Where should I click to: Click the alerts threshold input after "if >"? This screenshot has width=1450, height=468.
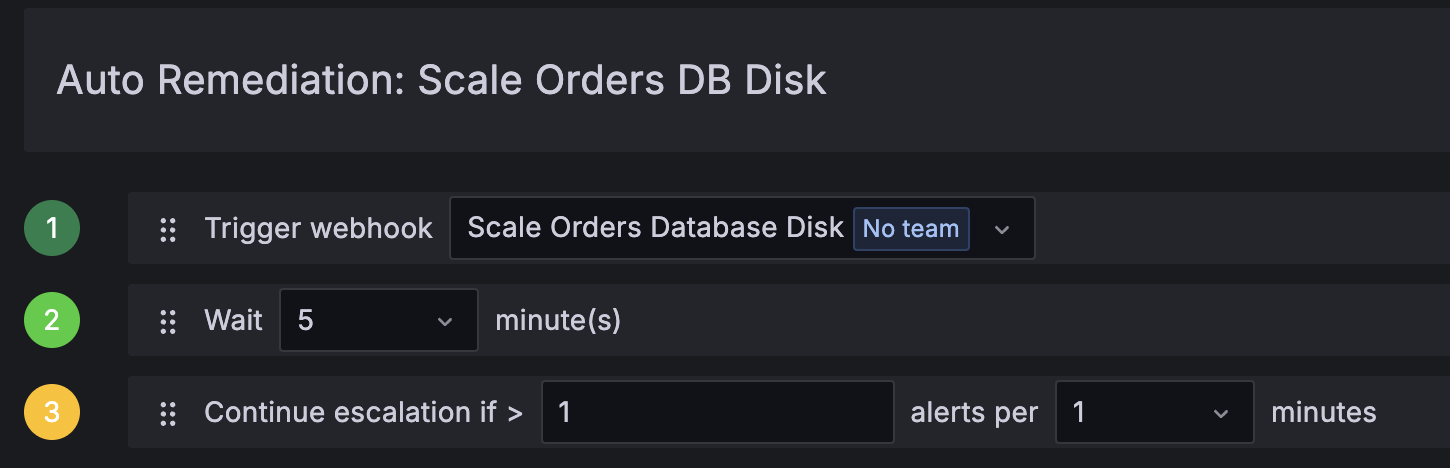click(x=717, y=412)
